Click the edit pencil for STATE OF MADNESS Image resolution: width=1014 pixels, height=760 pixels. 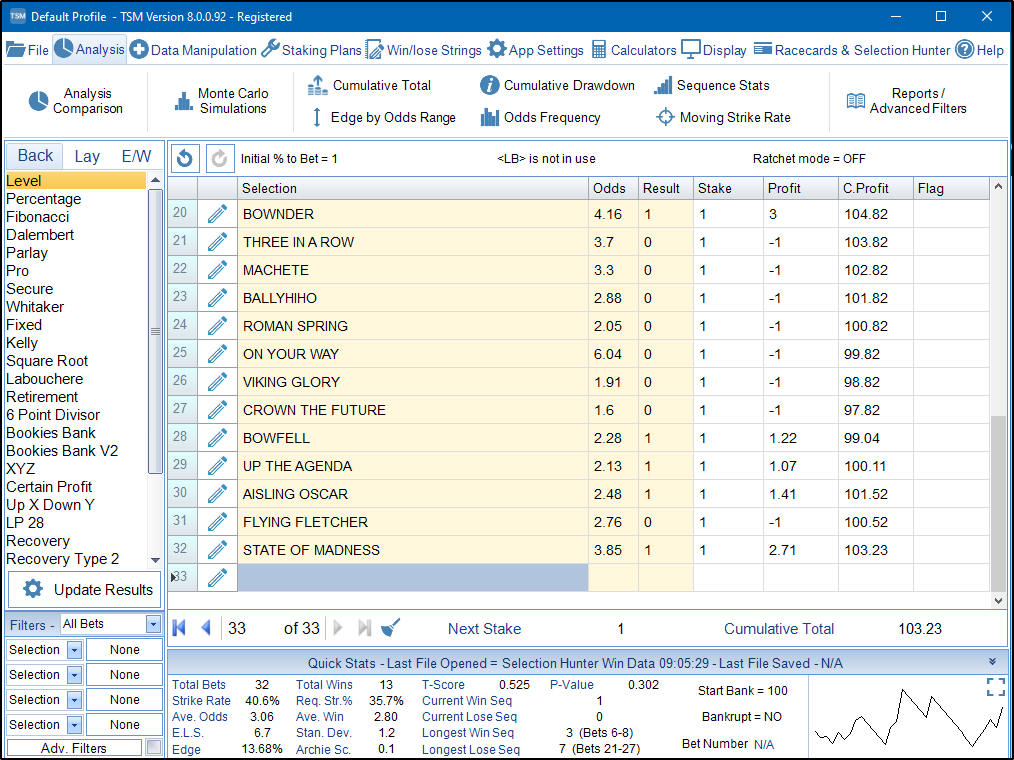[x=217, y=550]
